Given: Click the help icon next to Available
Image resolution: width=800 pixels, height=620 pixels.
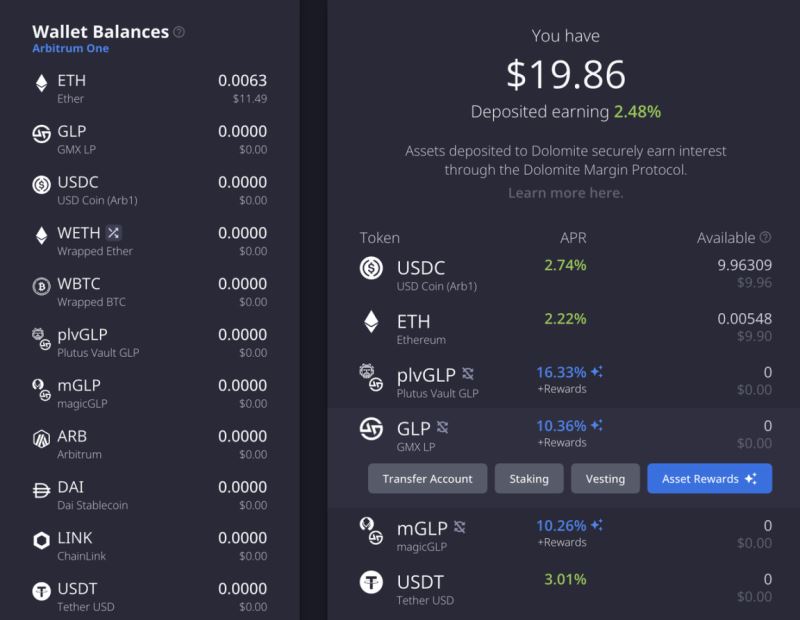Looking at the screenshot, I should (x=765, y=238).
